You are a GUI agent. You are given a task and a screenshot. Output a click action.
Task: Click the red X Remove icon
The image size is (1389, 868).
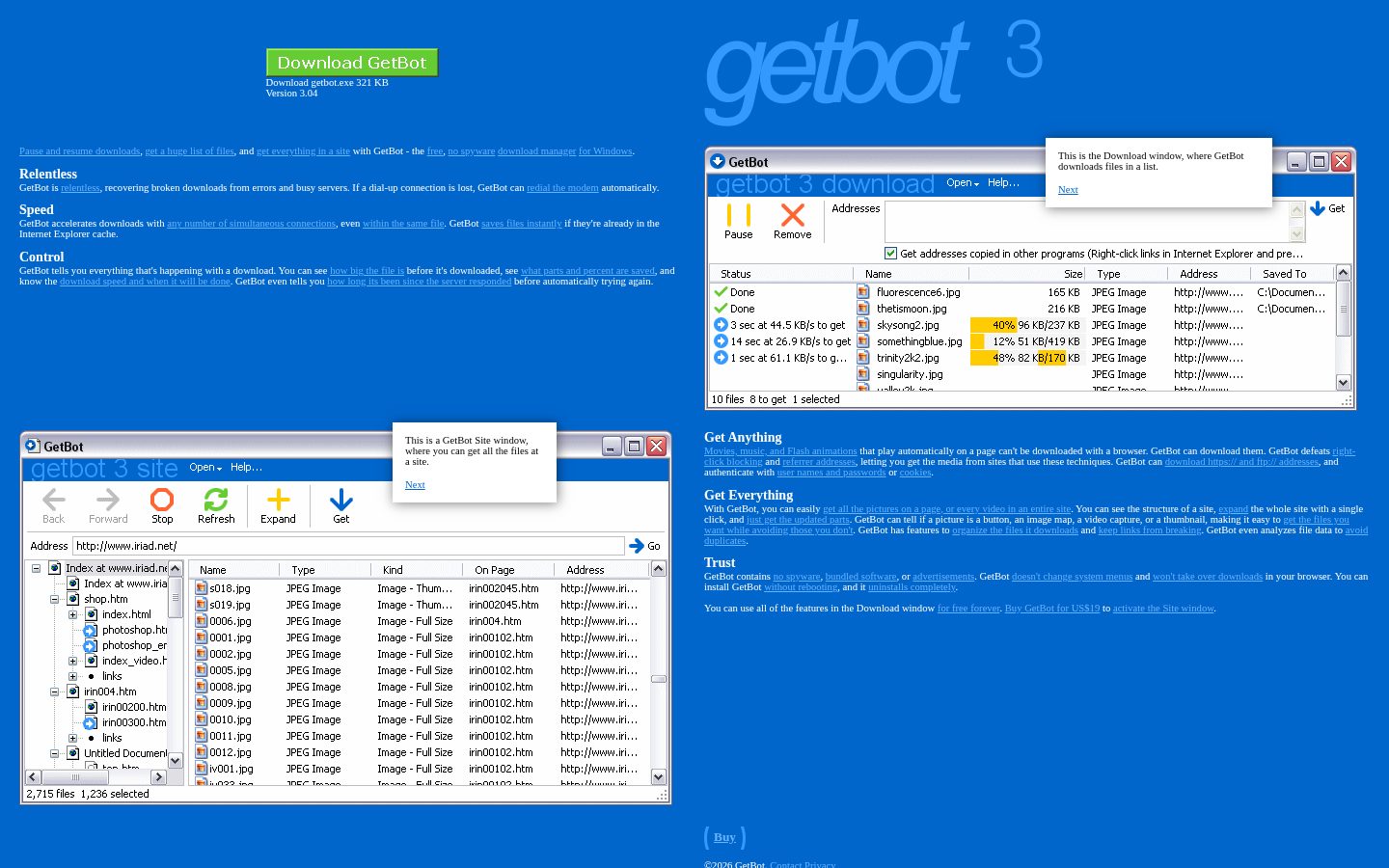coord(793,215)
